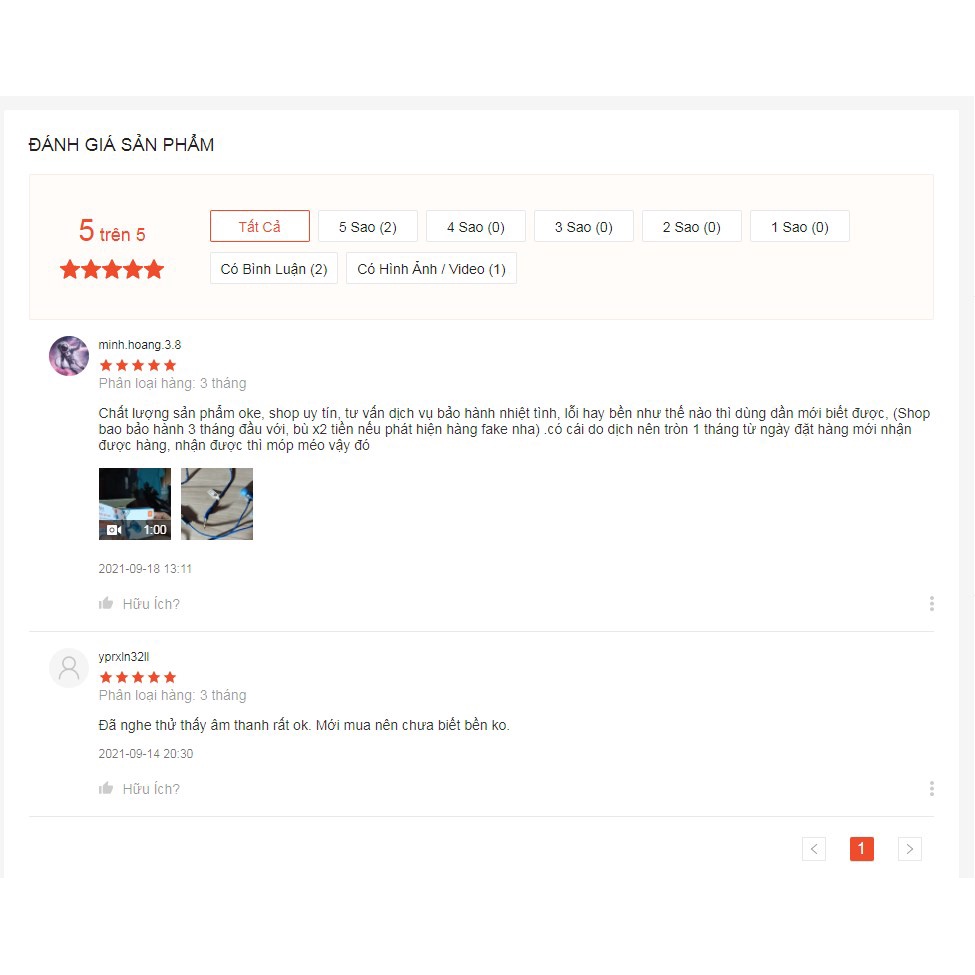Filter reviews by 3 Sao (0)
975x975 pixels.
pos(583,226)
